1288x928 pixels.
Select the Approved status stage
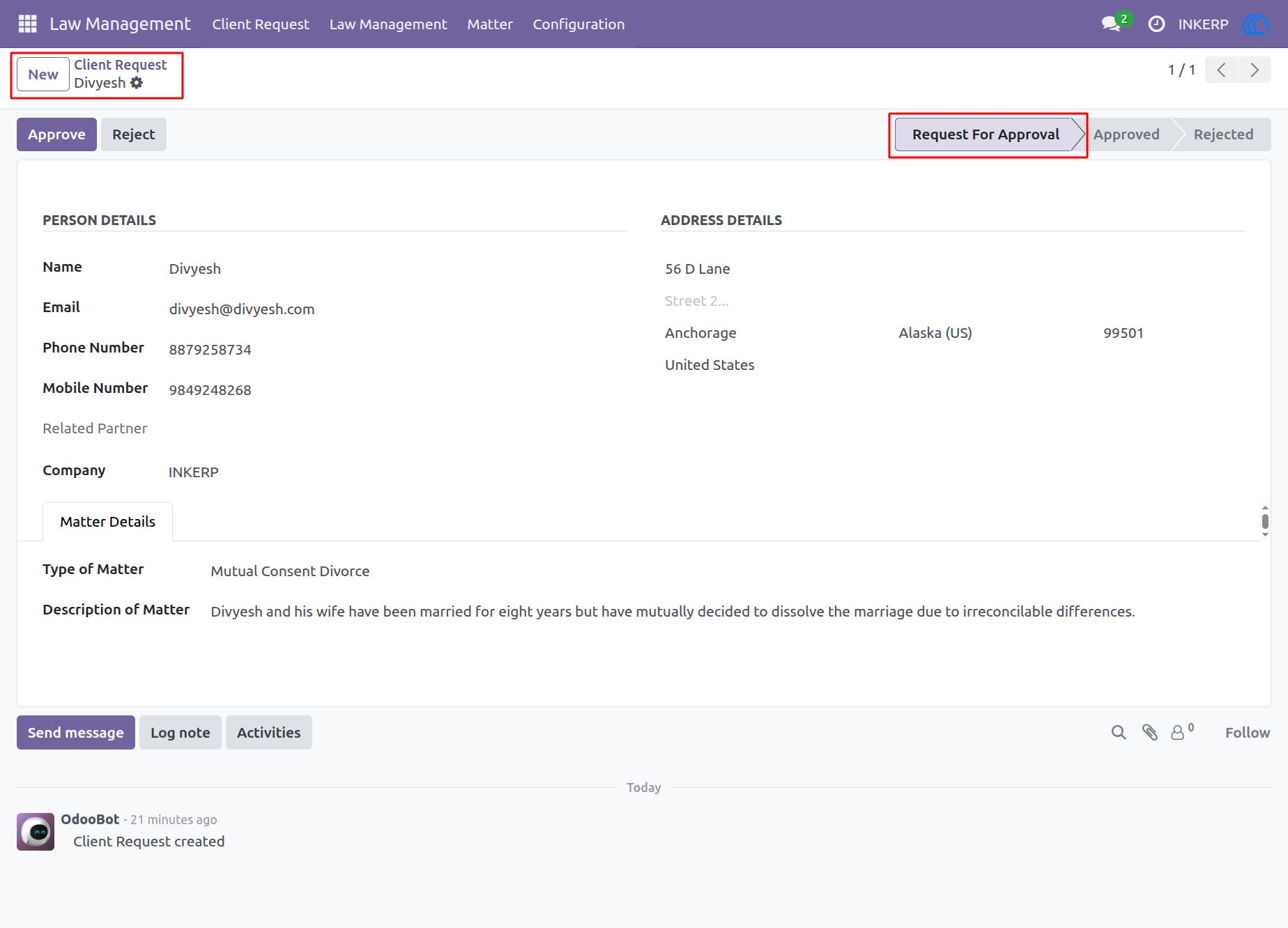click(x=1126, y=134)
